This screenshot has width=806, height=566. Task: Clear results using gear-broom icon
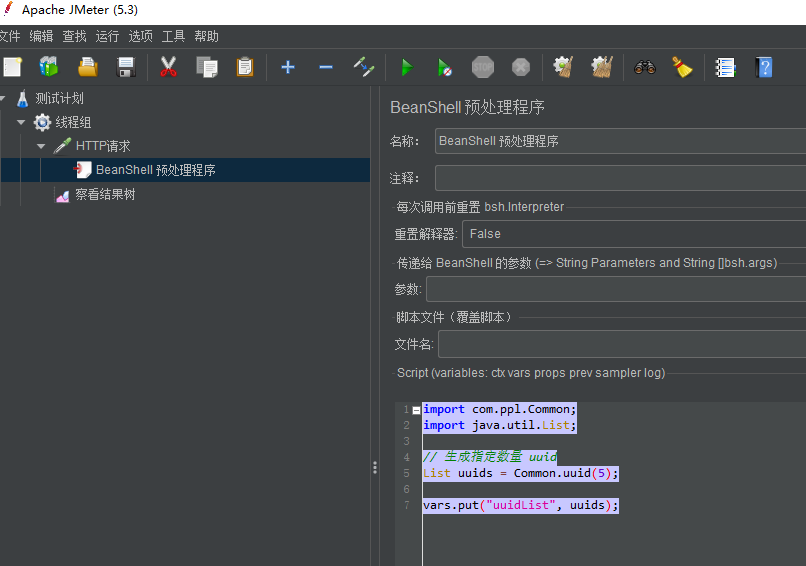pos(563,67)
